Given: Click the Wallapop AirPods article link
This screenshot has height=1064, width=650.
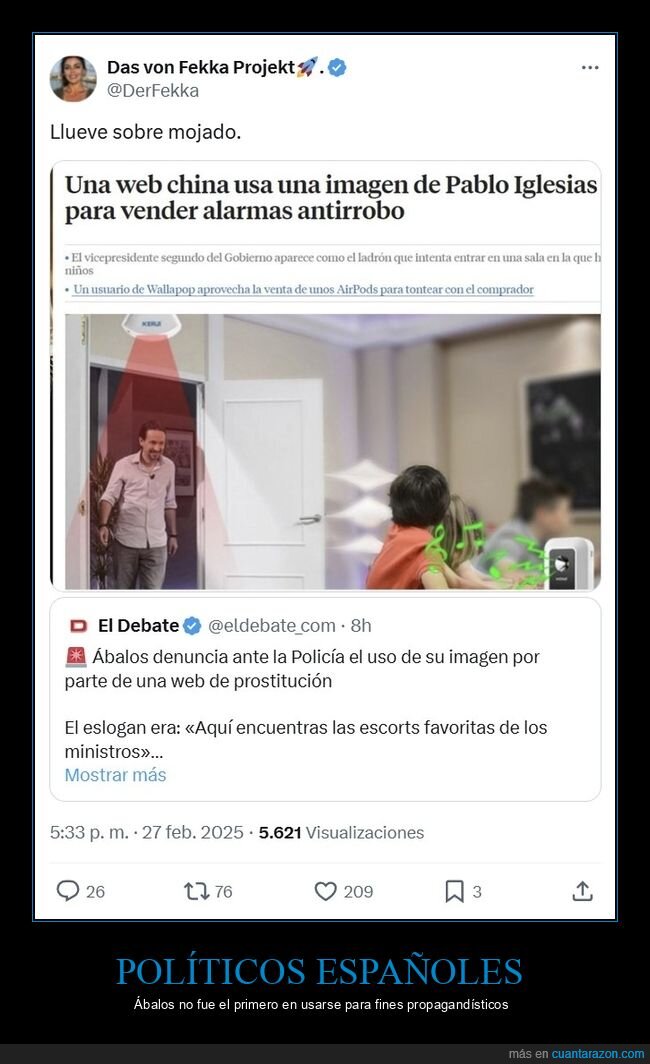Looking at the screenshot, I should pos(303,289).
